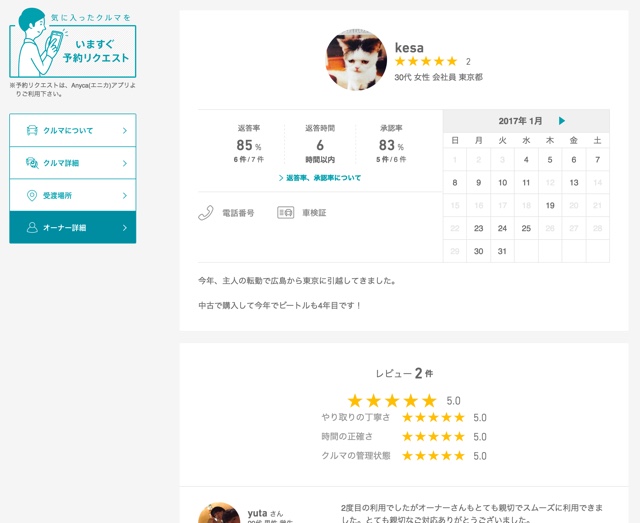Expand the 受渡場所 chevron arrow
Screen dimensions: 640x523
[x=125, y=196]
